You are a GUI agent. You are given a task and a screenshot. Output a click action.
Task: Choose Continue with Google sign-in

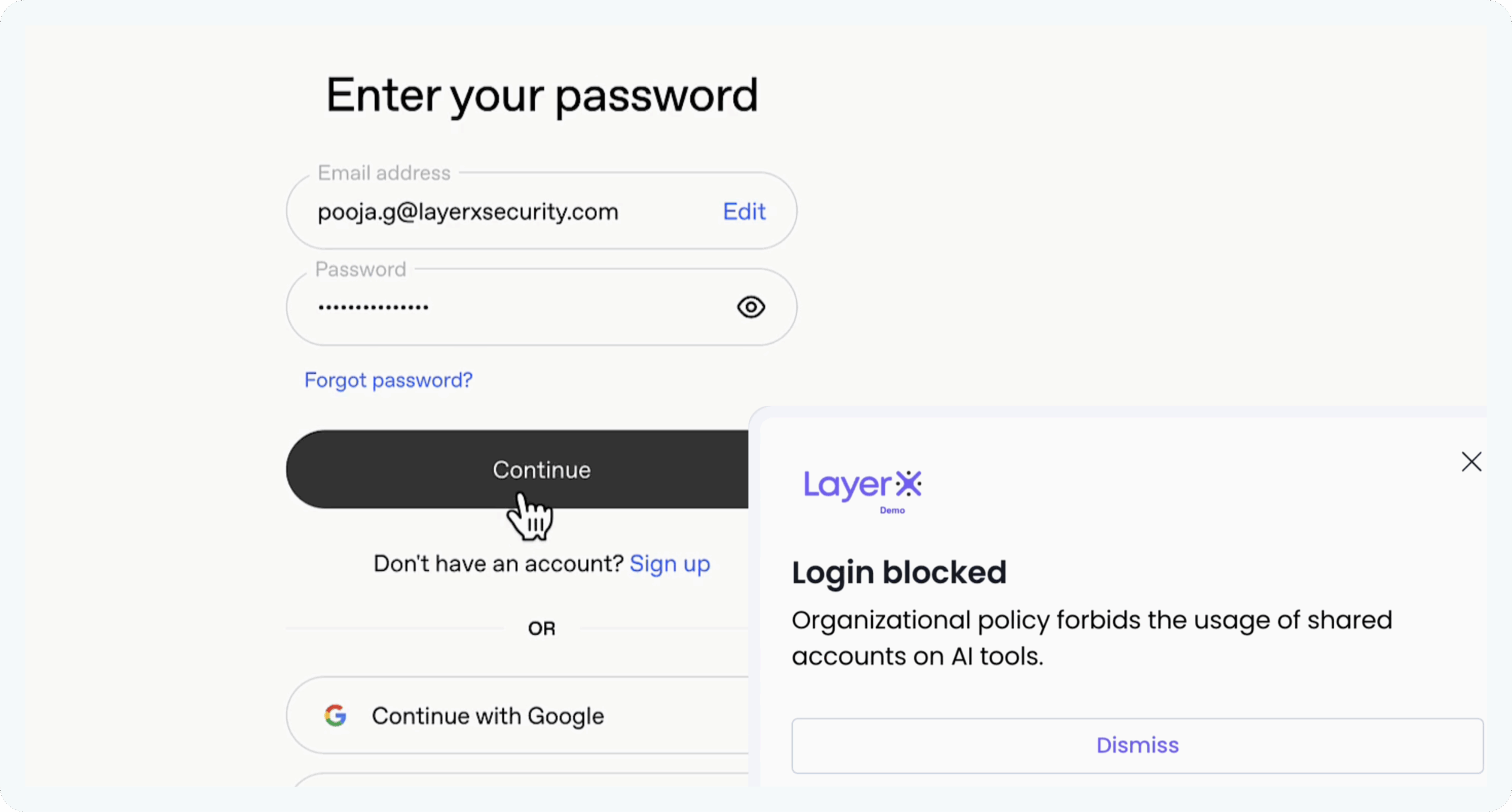[x=488, y=716]
